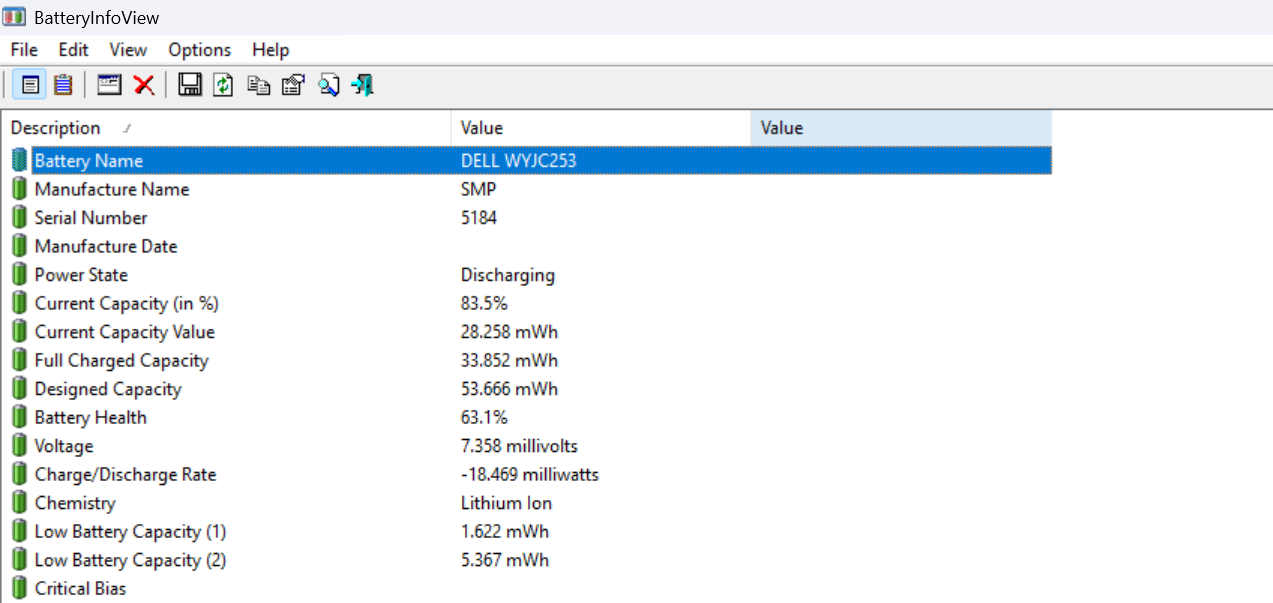Switch to Show Battery Log clipboard icon
The image size is (1273, 603).
click(x=63, y=85)
